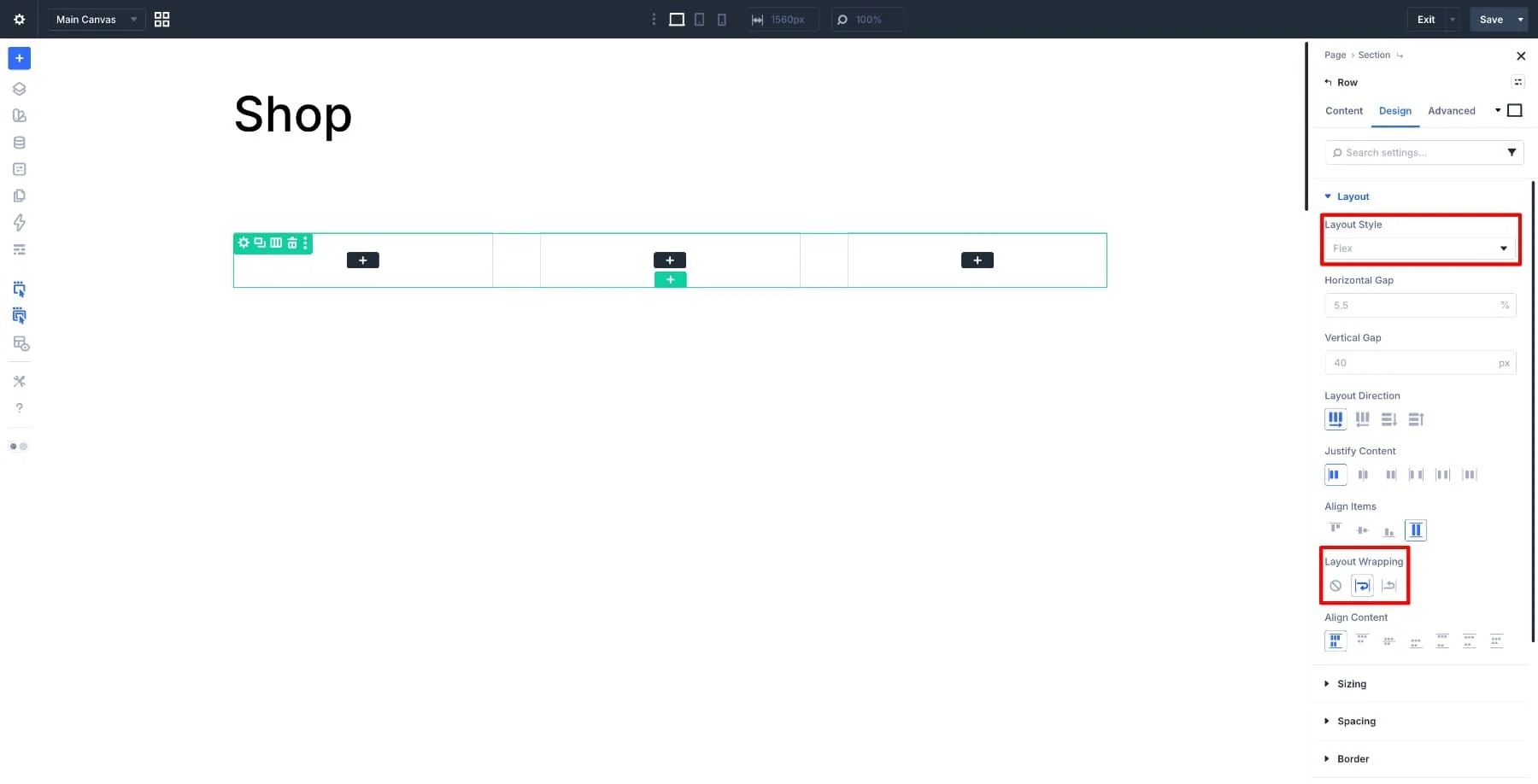The height and width of the screenshot is (784, 1538).
Task: Open the help question mark icon
Action: 19,408
